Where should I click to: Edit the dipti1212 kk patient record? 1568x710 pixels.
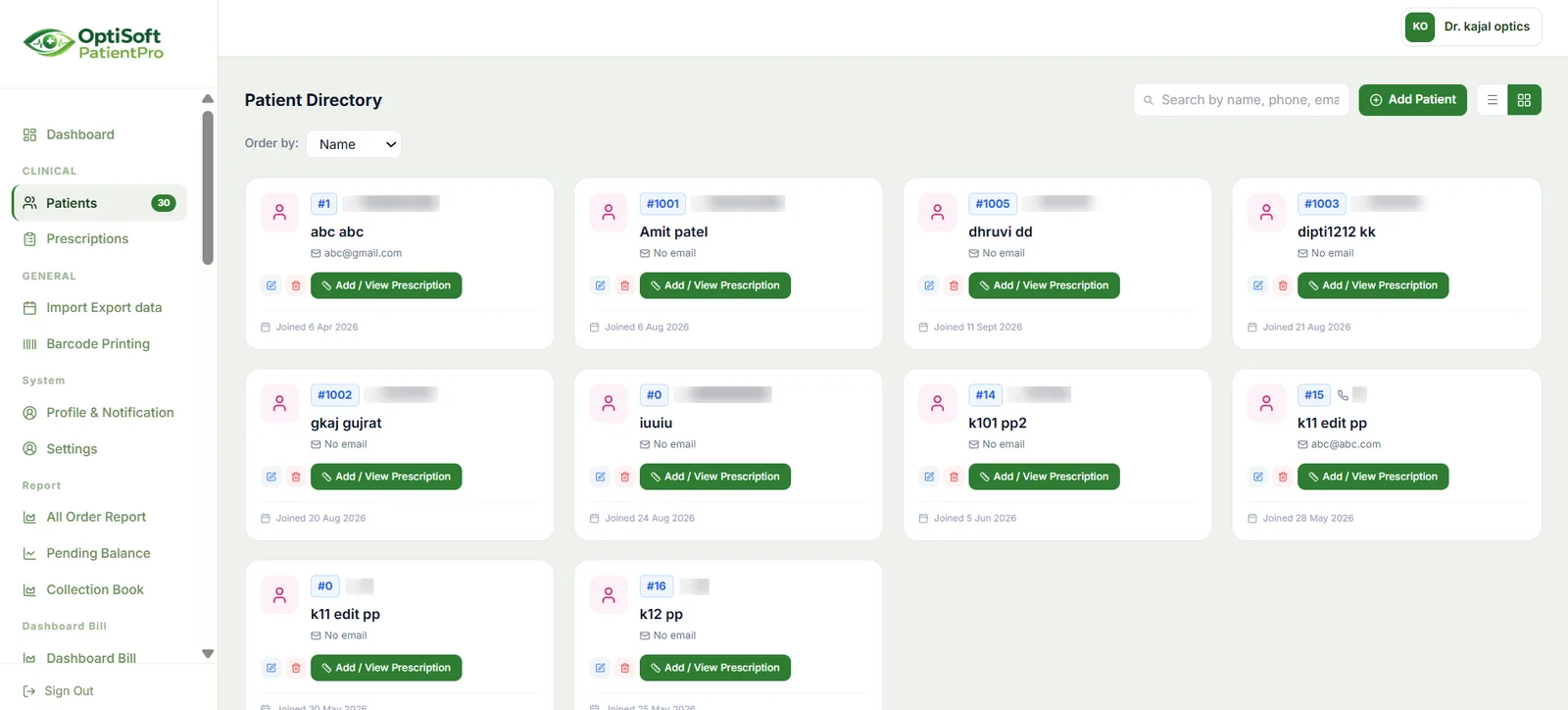pos(1258,285)
